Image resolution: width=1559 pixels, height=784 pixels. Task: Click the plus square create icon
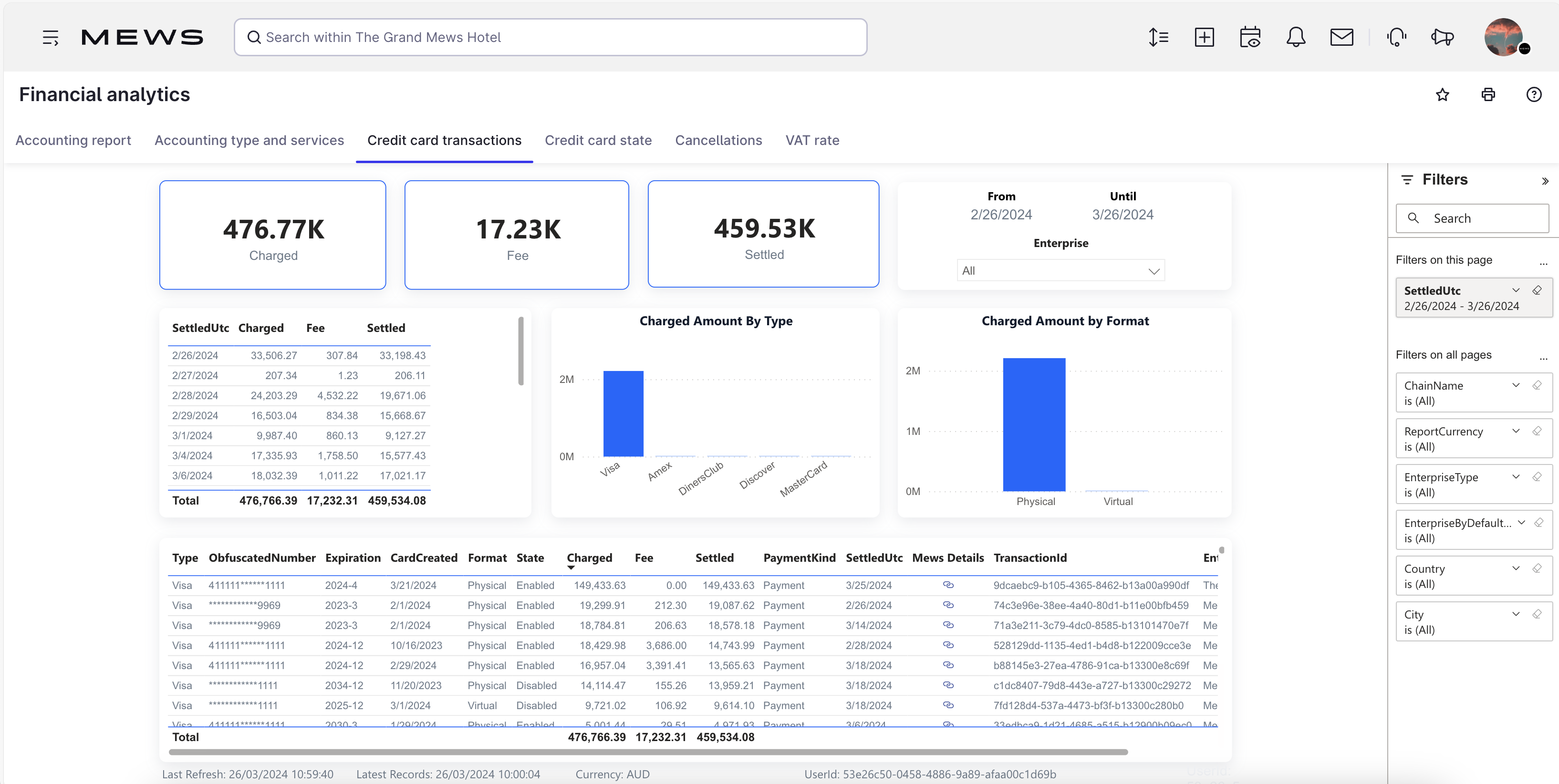[1205, 38]
